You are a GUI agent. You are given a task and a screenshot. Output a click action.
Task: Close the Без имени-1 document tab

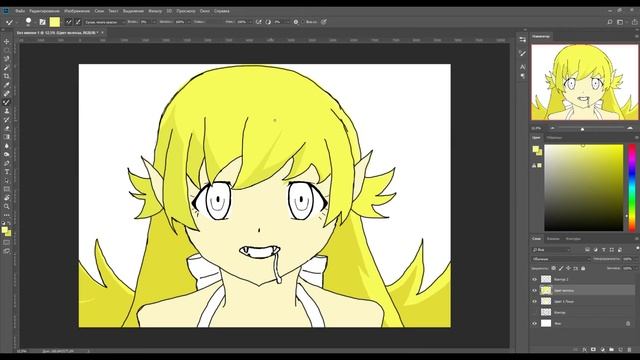click(102, 33)
